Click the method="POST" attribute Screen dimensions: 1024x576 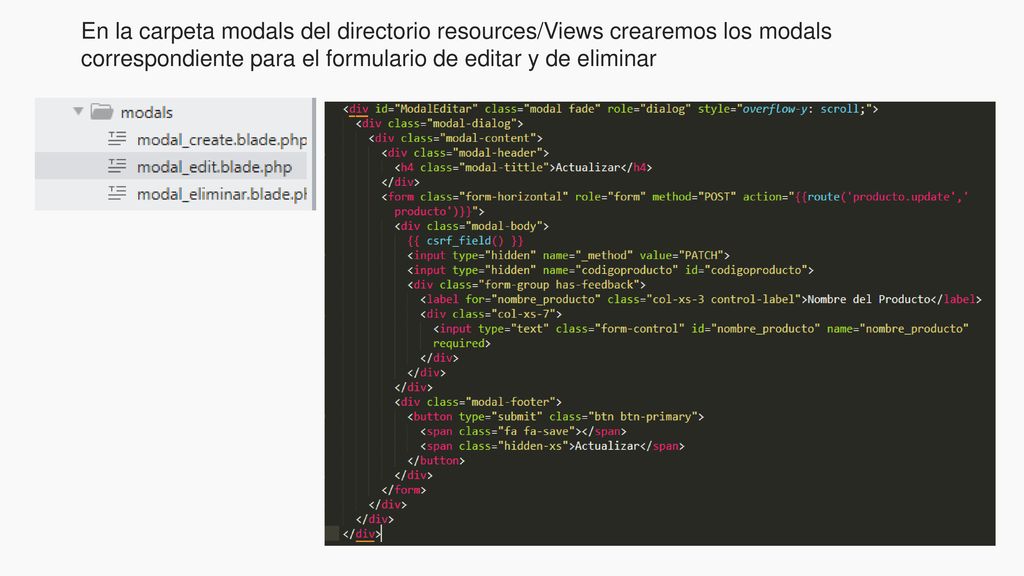tap(694, 197)
